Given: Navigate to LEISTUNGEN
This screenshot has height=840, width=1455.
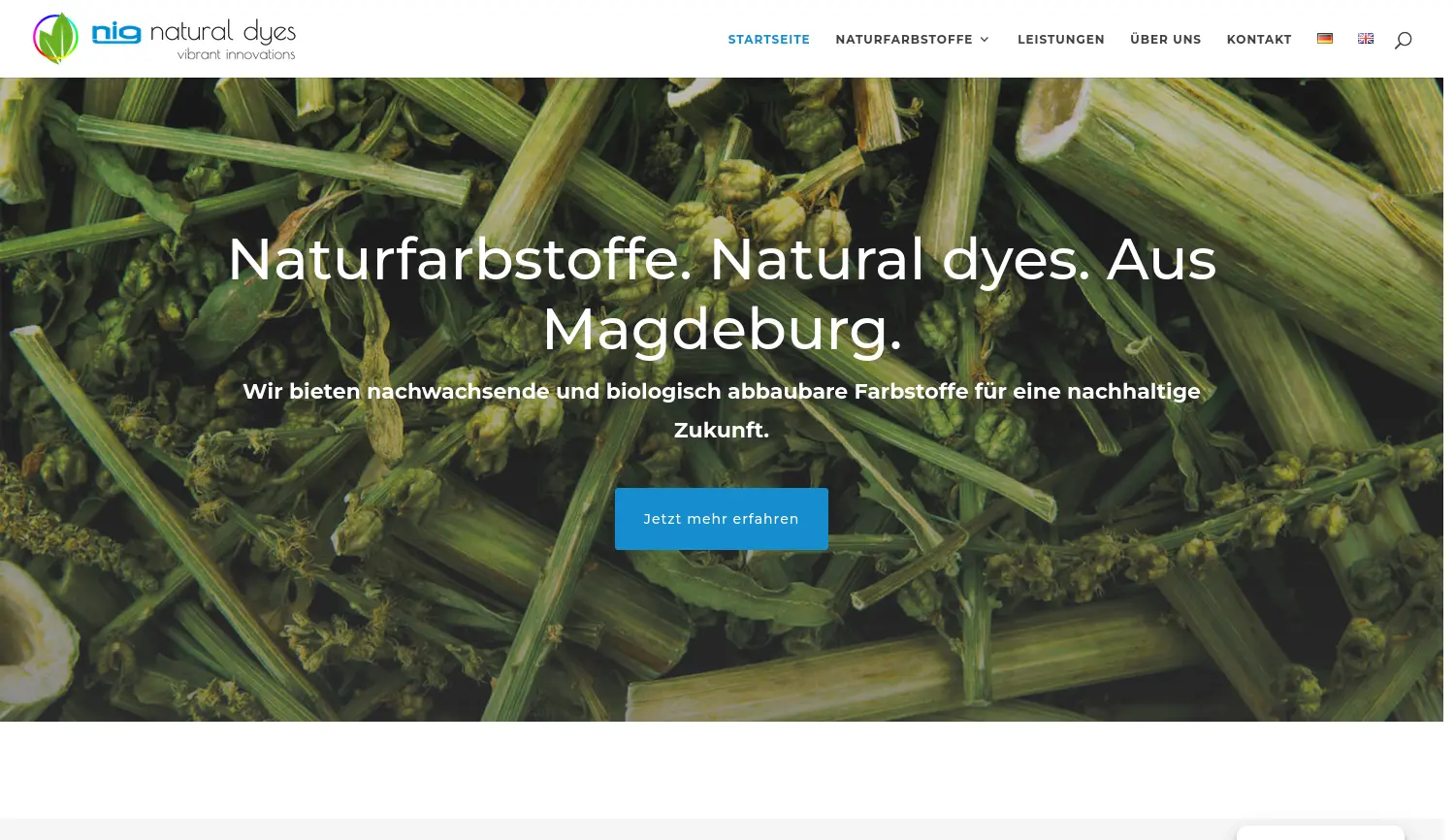Looking at the screenshot, I should click(x=1061, y=39).
